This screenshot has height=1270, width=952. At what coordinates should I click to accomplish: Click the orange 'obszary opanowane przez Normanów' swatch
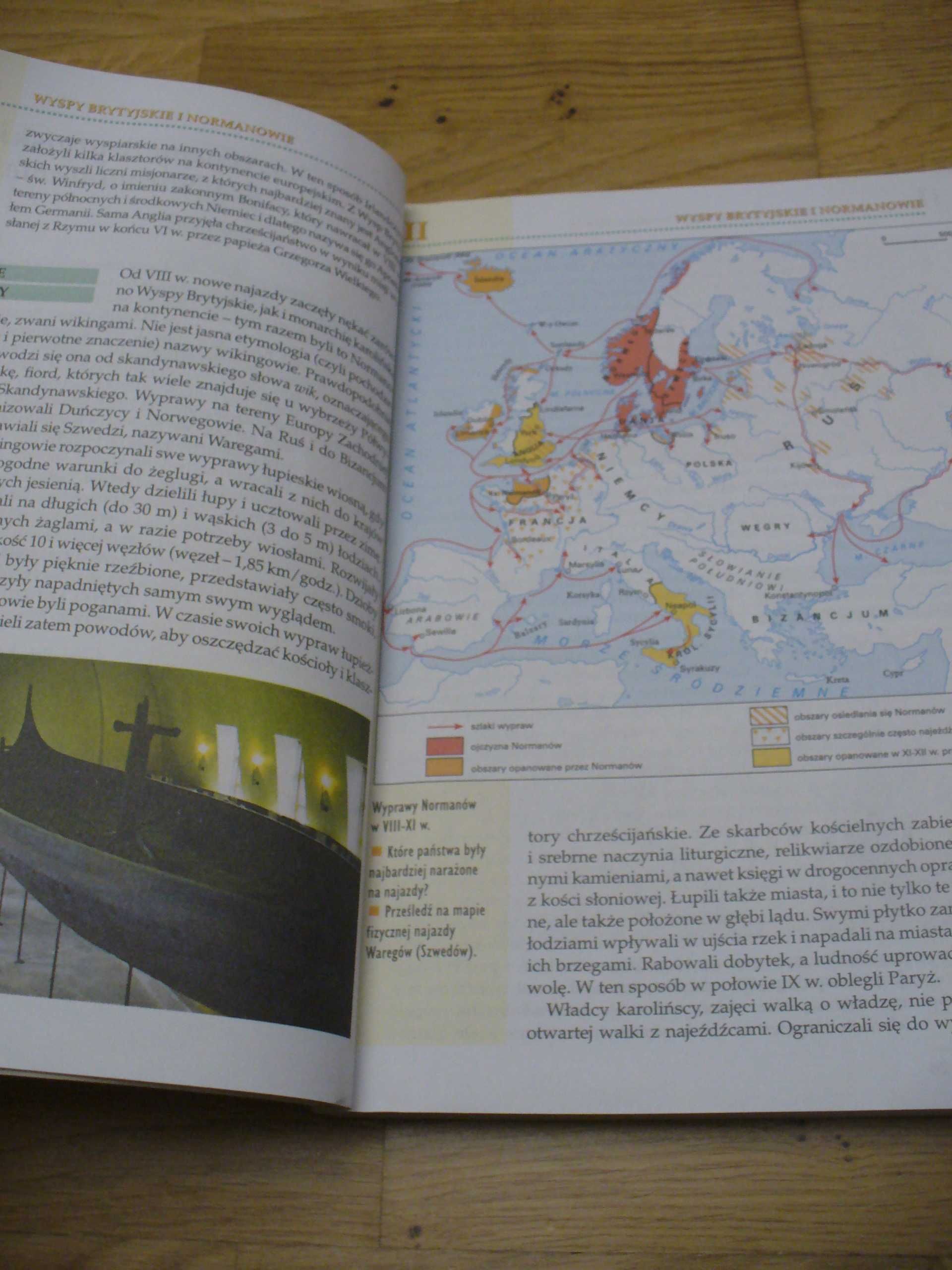point(444,767)
